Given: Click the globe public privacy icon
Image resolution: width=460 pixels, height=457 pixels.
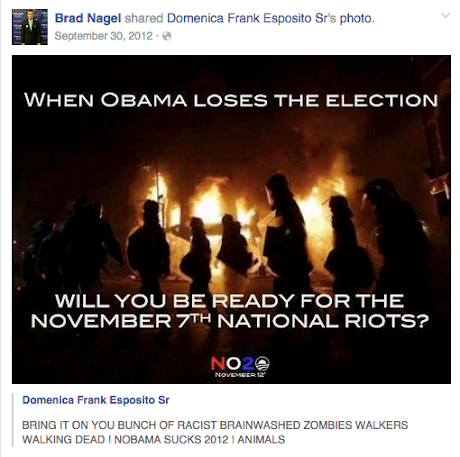Looking at the screenshot, I should point(167,36).
